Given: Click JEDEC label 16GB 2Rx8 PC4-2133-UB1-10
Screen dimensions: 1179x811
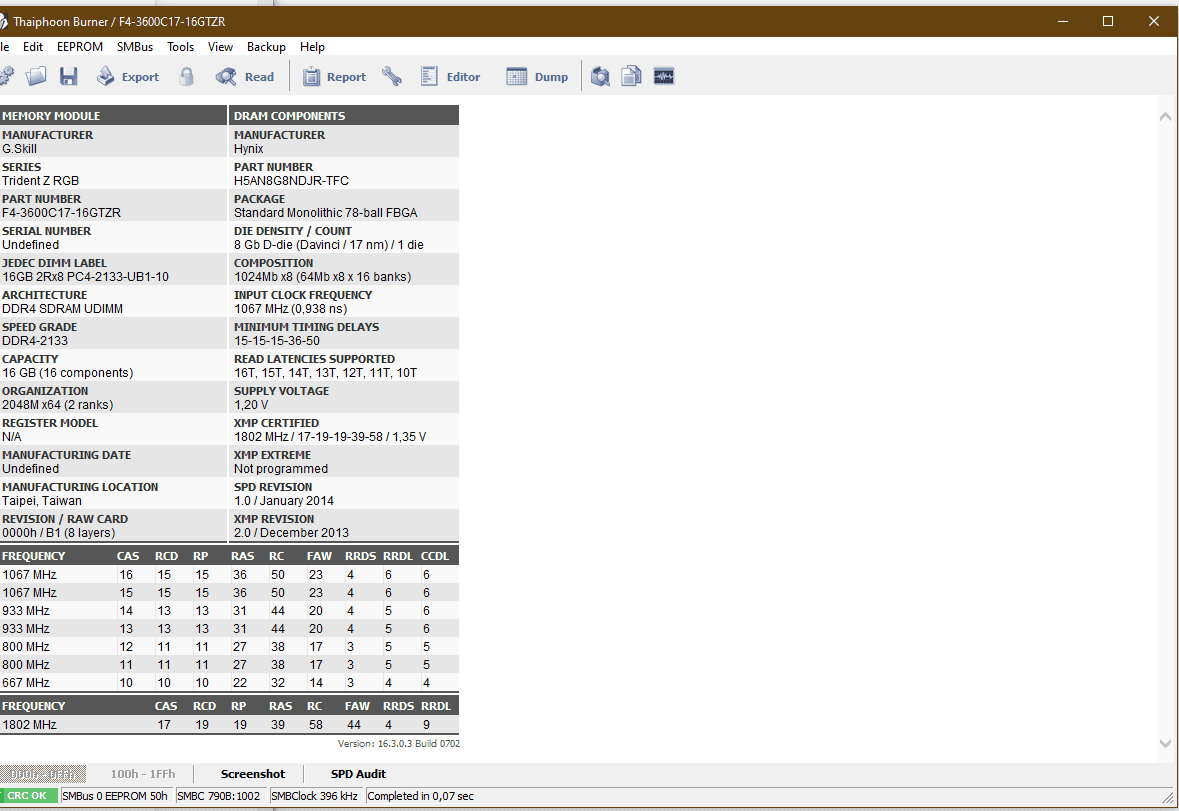Looking at the screenshot, I should pyautogui.click(x=86, y=277).
